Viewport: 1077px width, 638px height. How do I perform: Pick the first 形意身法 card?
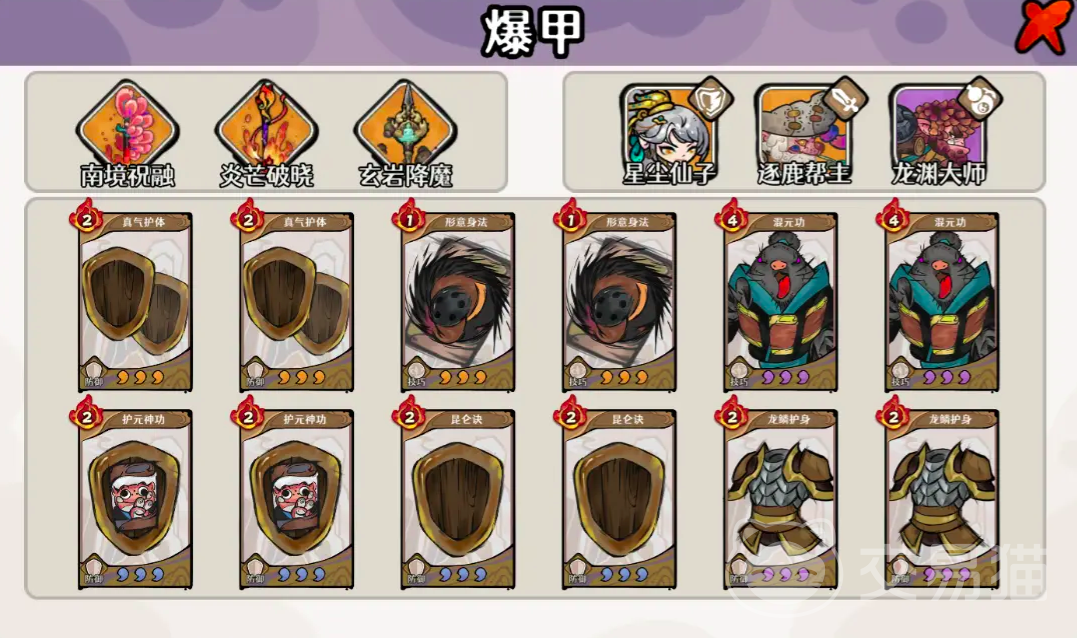[457, 301]
